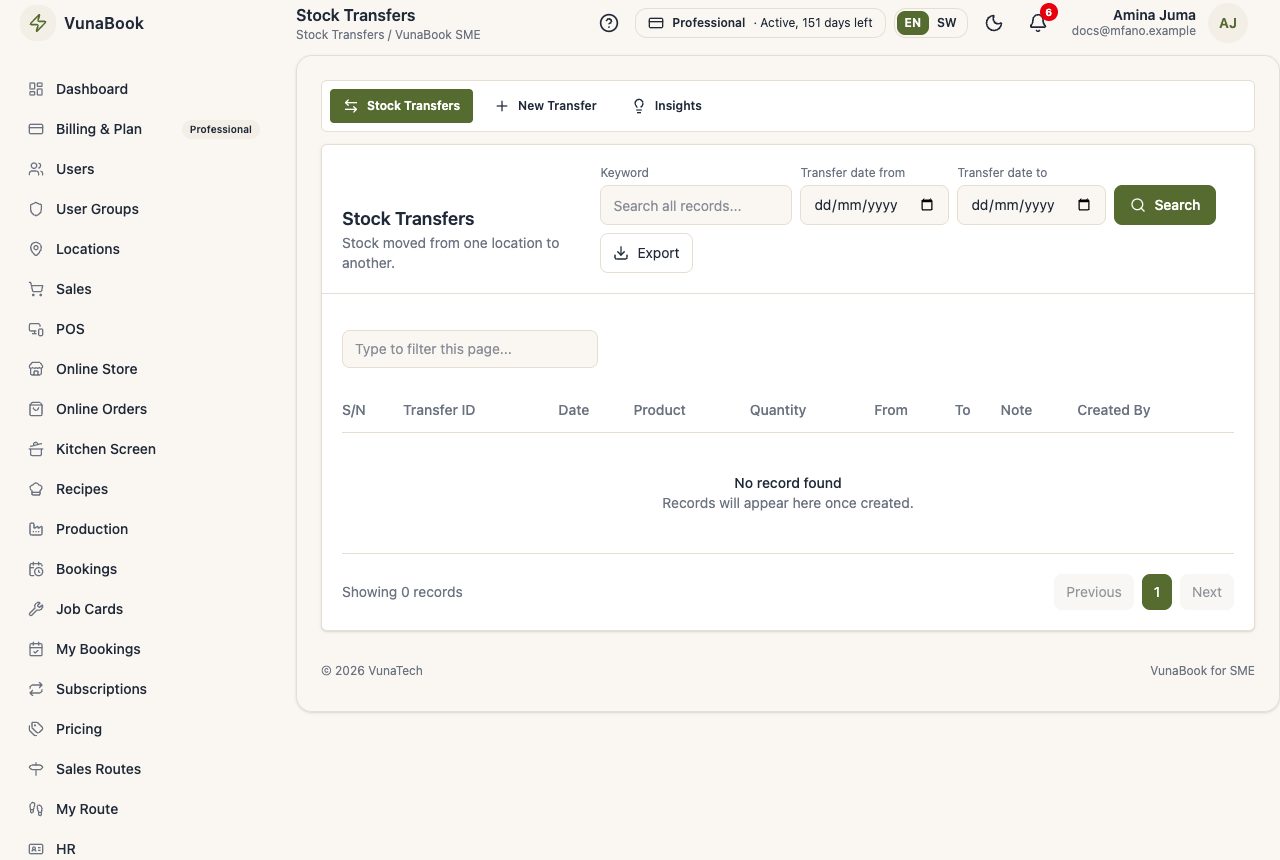
Task: Click the Pricing tag icon
Action: 36,729
